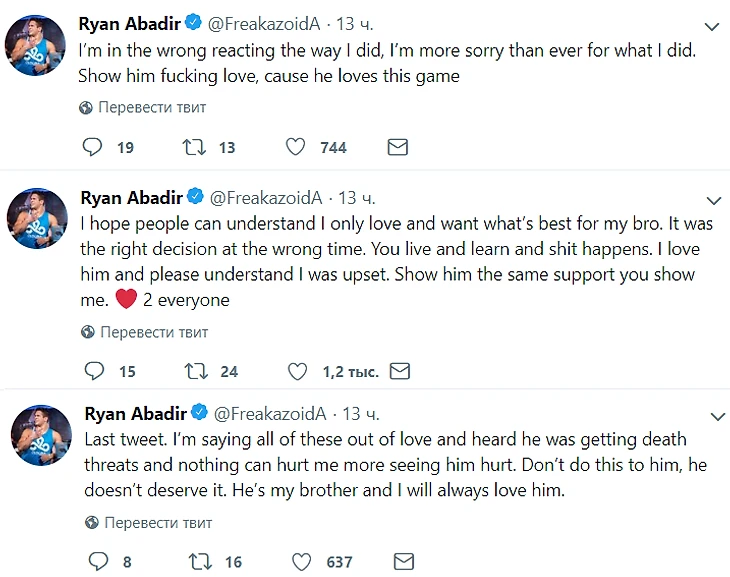This screenshot has height=577, width=730.
Task: Like the tweet with 637 likes
Action: click(x=302, y=561)
